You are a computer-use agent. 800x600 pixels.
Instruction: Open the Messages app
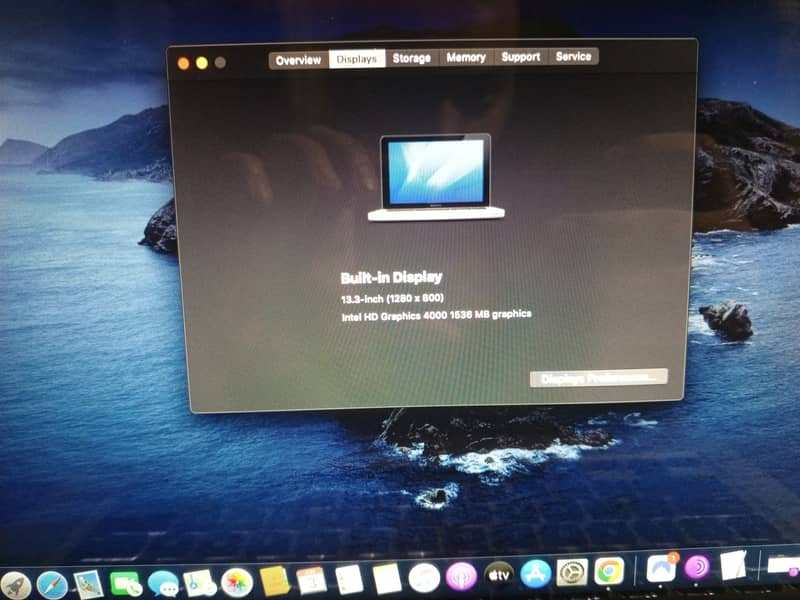coord(163,583)
